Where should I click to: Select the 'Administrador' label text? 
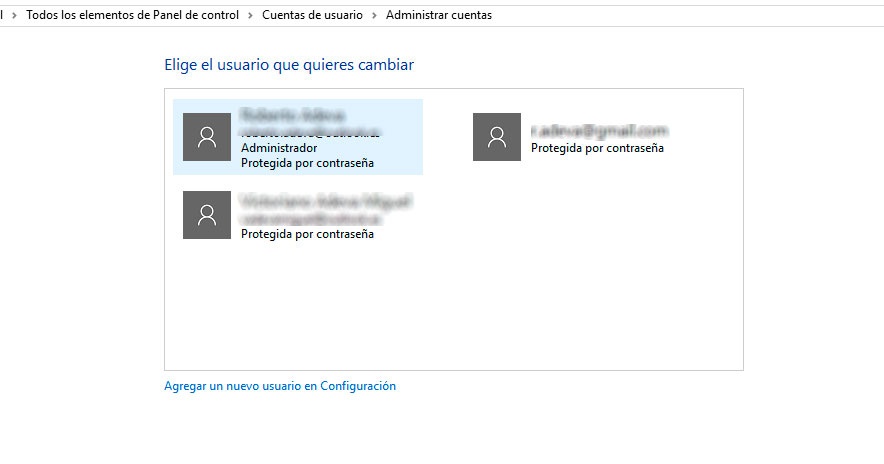click(279, 148)
